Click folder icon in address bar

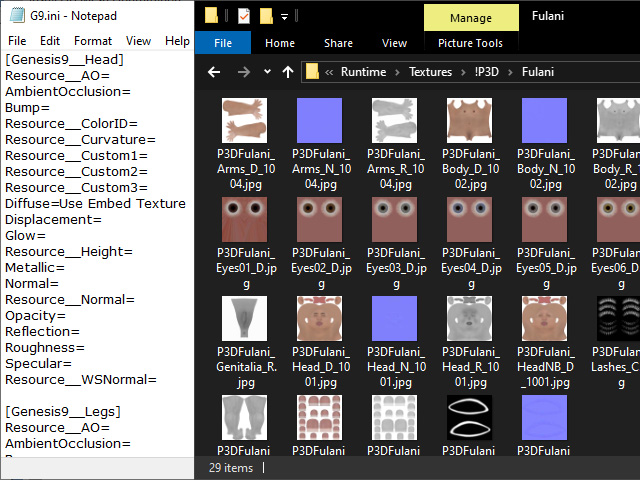click(312, 72)
